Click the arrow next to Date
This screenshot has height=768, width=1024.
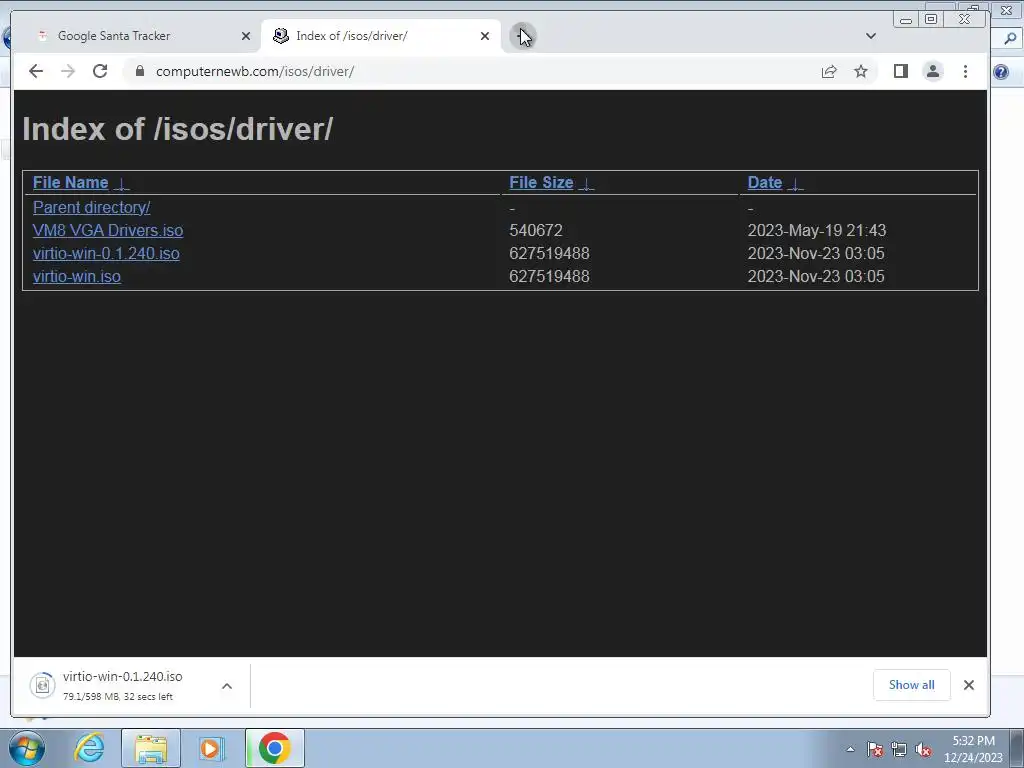(795, 184)
